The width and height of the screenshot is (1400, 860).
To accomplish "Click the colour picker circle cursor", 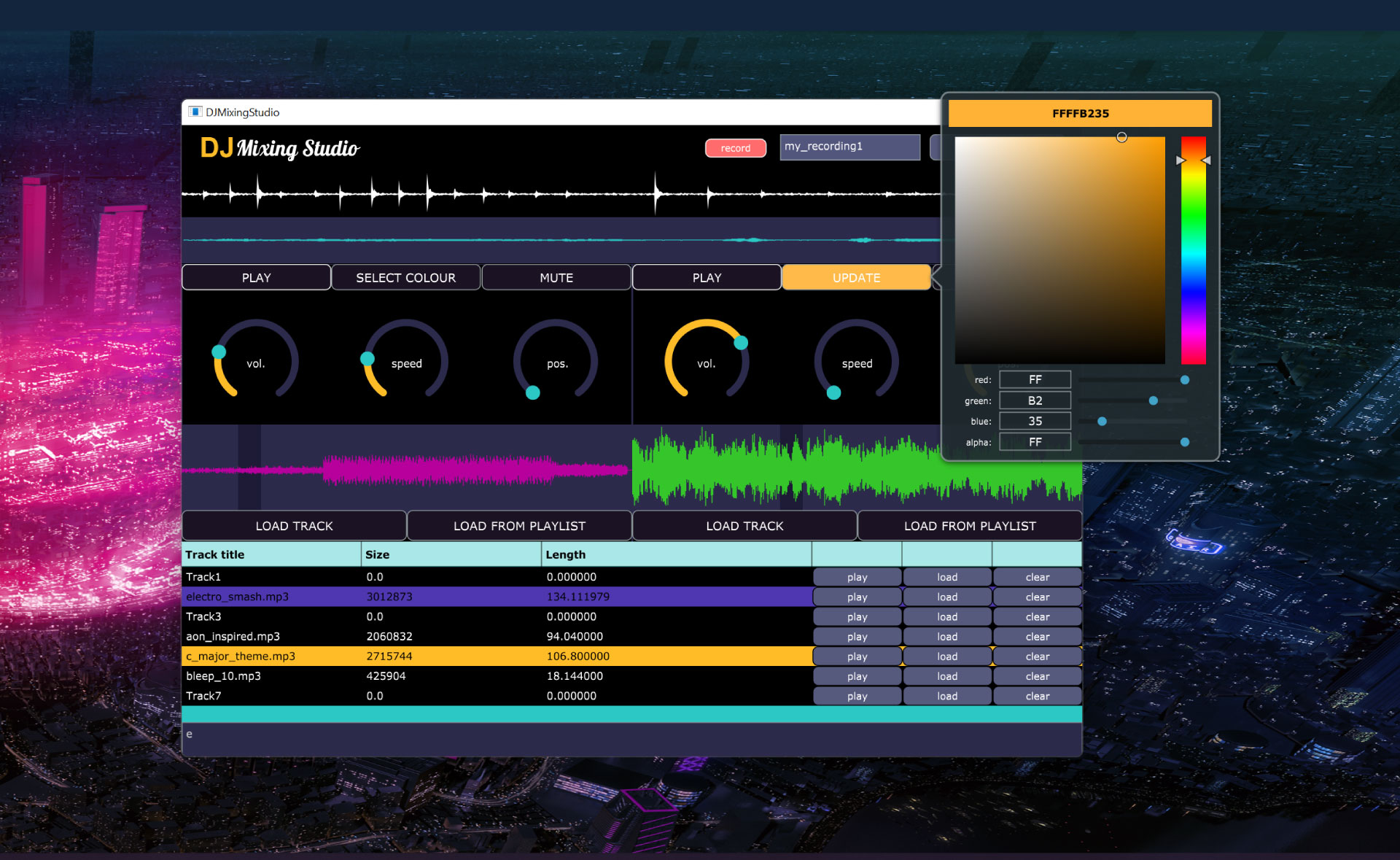I will [x=1121, y=137].
